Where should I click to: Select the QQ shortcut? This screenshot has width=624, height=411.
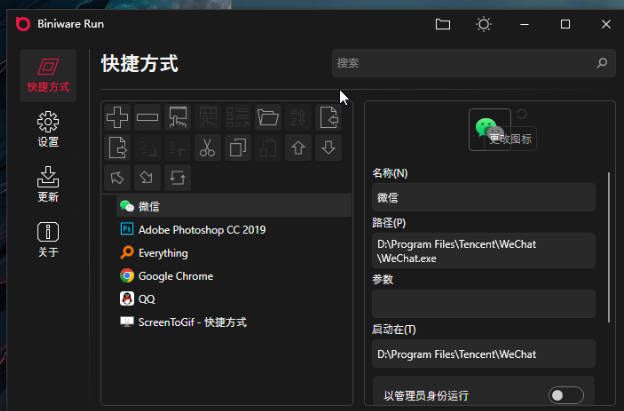[x=234, y=299]
